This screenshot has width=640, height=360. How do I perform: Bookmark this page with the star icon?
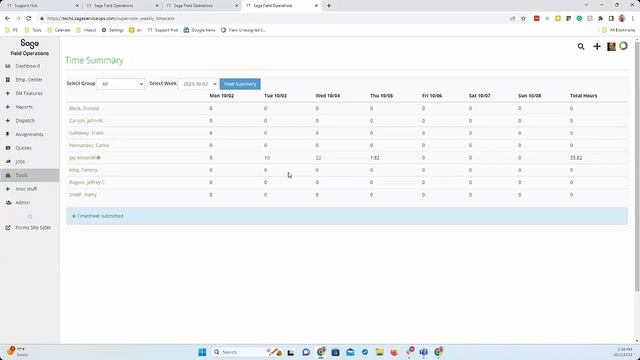tap(523, 18)
